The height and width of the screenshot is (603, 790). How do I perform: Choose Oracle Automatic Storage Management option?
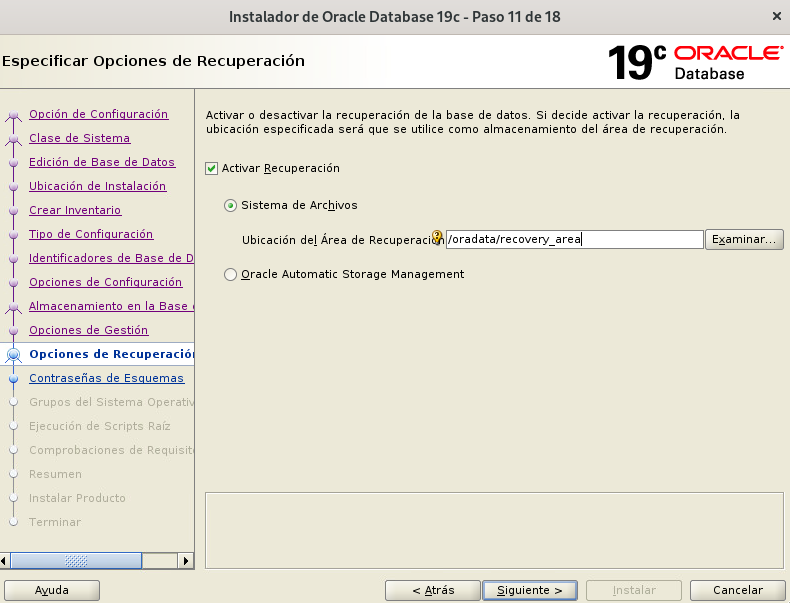point(231,274)
